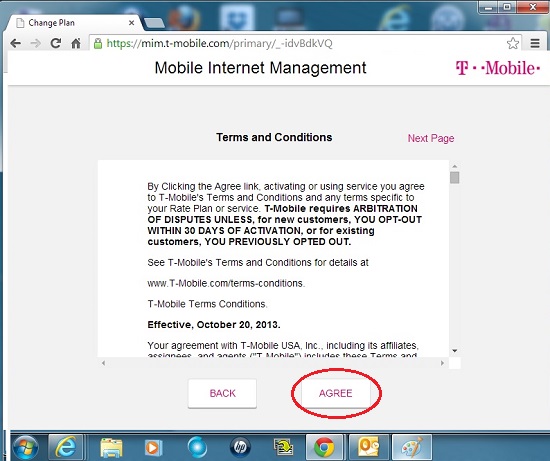Image resolution: width=550 pixels, height=461 pixels.
Task: Select the Change Plan tab
Action: (74, 23)
